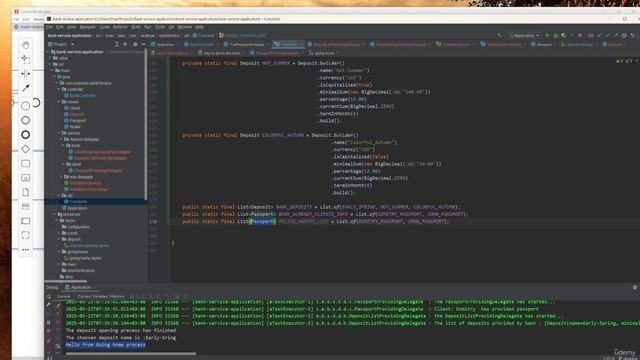Collapse the controller package in project tree
This screenshot has width=640, height=360.
coord(59,89)
